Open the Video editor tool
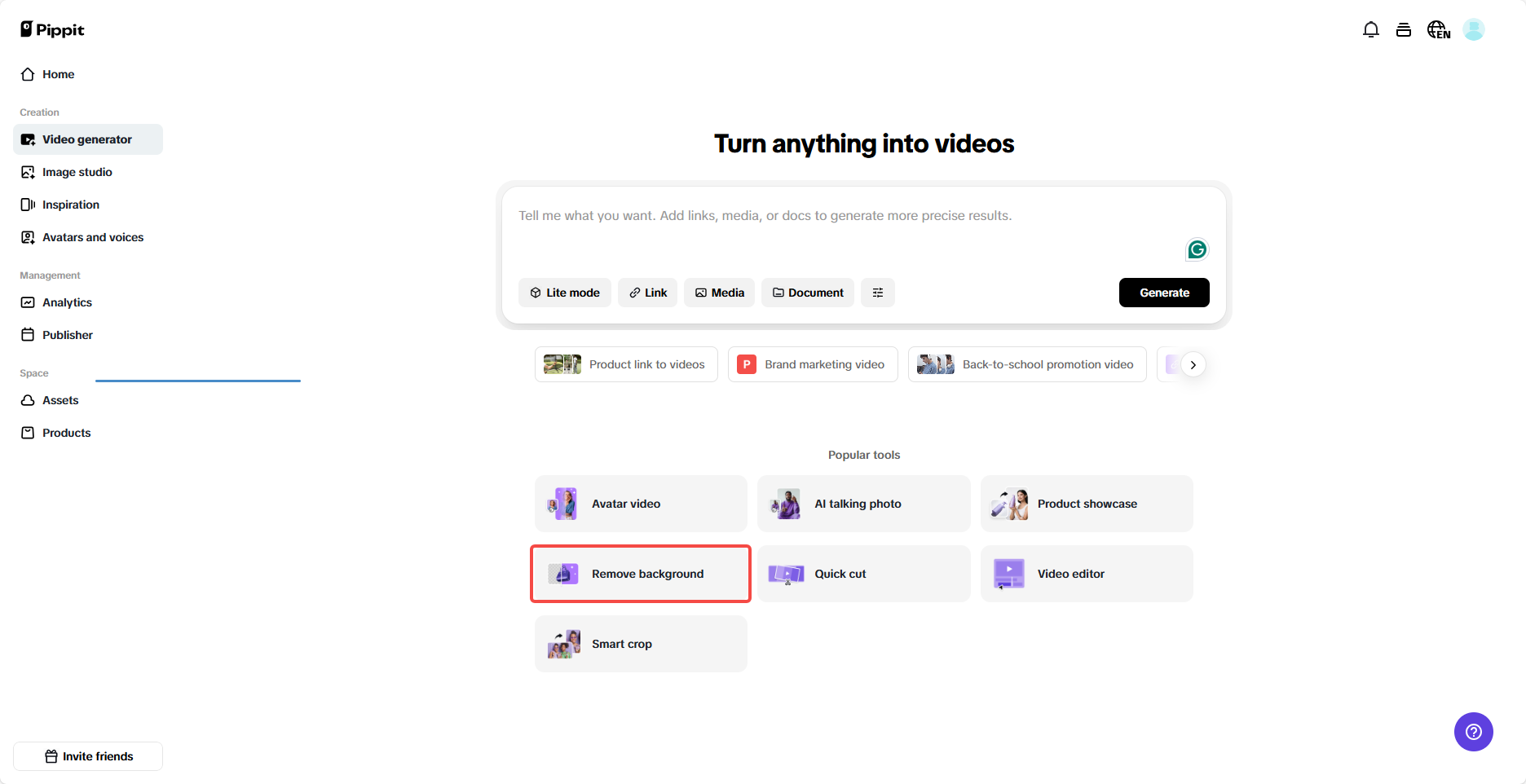Screen dimensions: 1526x784 [x=1087, y=574]
